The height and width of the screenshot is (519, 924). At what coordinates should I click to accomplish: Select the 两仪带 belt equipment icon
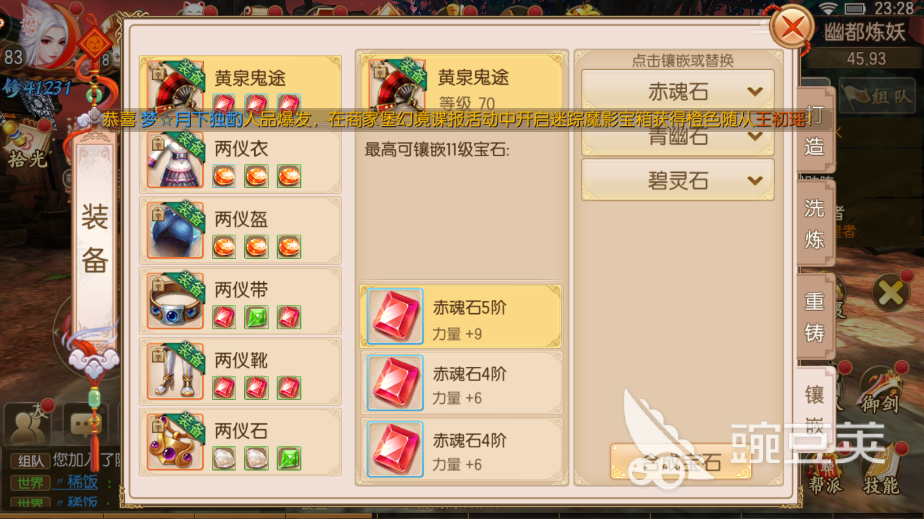176,301
